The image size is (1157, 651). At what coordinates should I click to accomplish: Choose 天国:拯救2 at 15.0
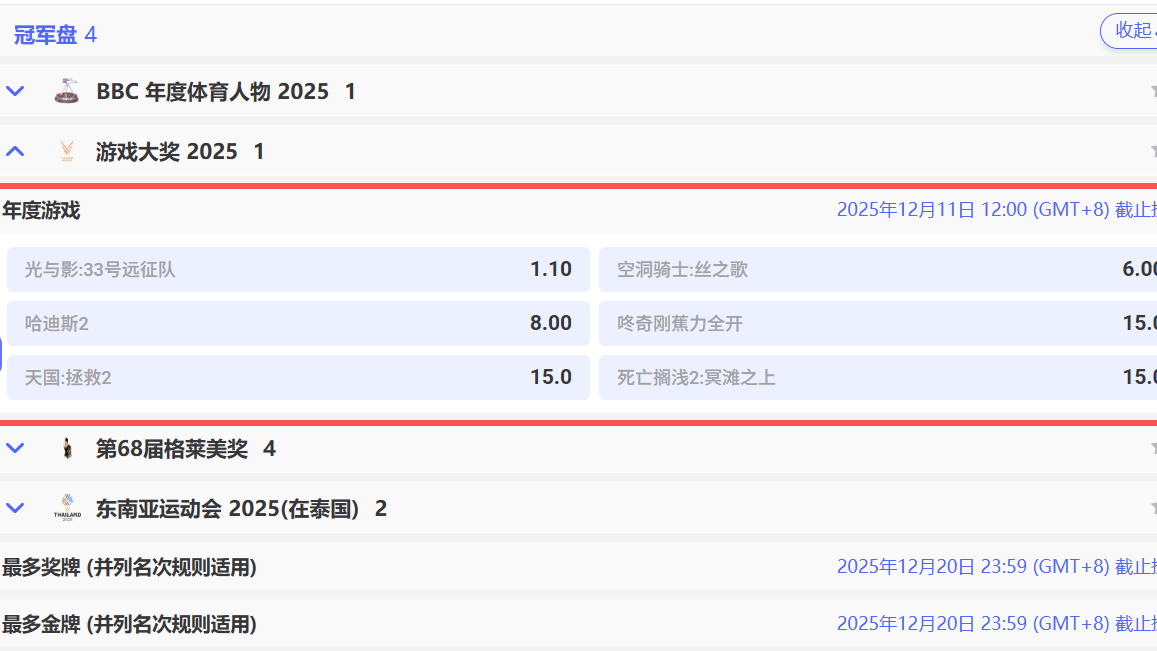299,377
